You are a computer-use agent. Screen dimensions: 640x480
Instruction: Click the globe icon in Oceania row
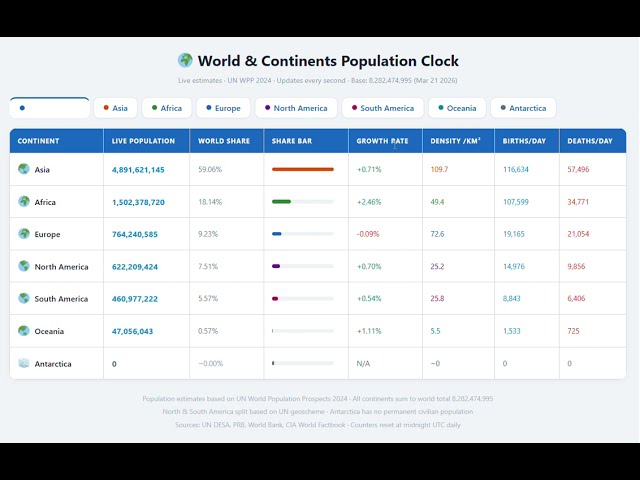point(24,331)
